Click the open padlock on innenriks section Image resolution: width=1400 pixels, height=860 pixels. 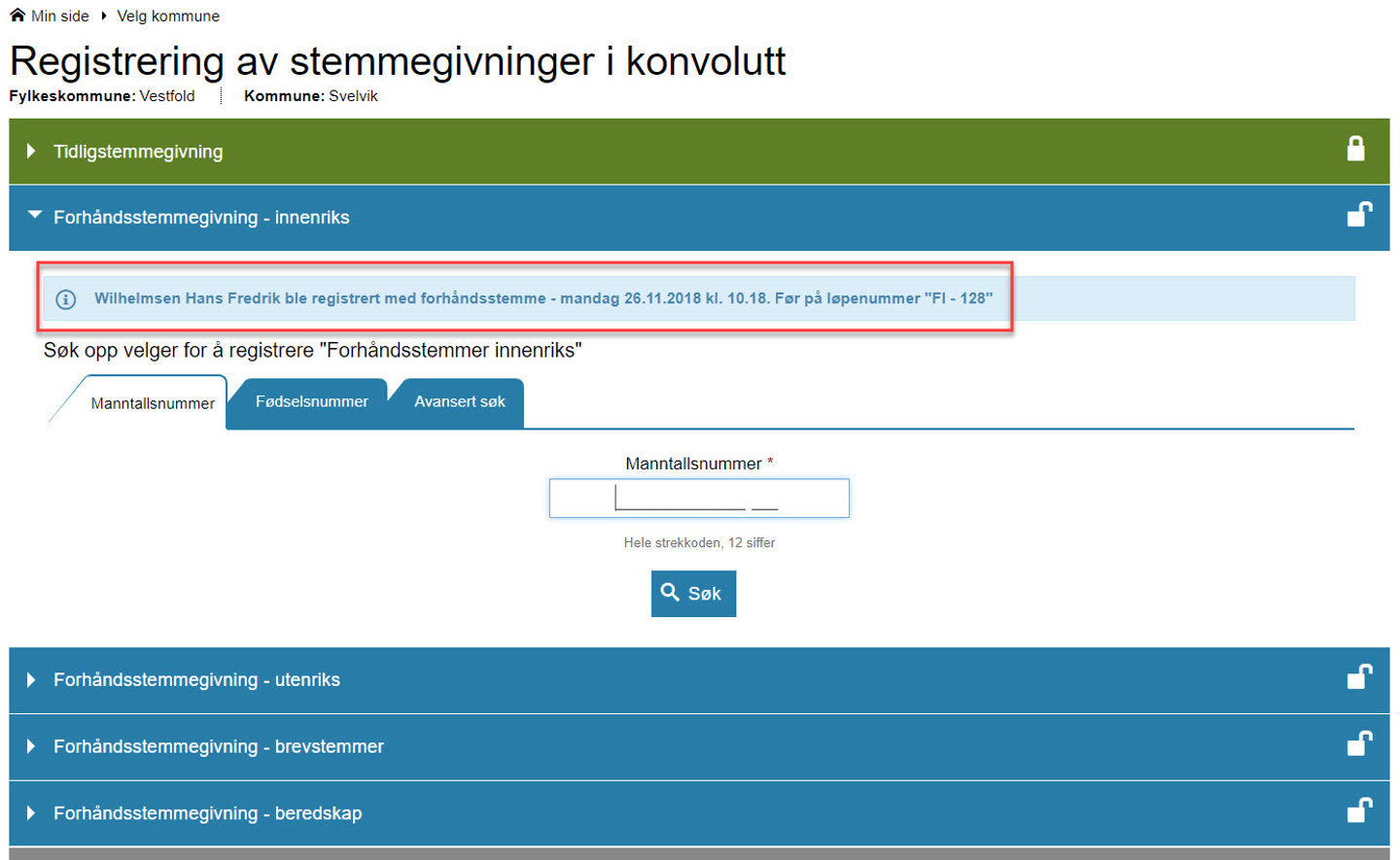click(x=1359, y=215)
